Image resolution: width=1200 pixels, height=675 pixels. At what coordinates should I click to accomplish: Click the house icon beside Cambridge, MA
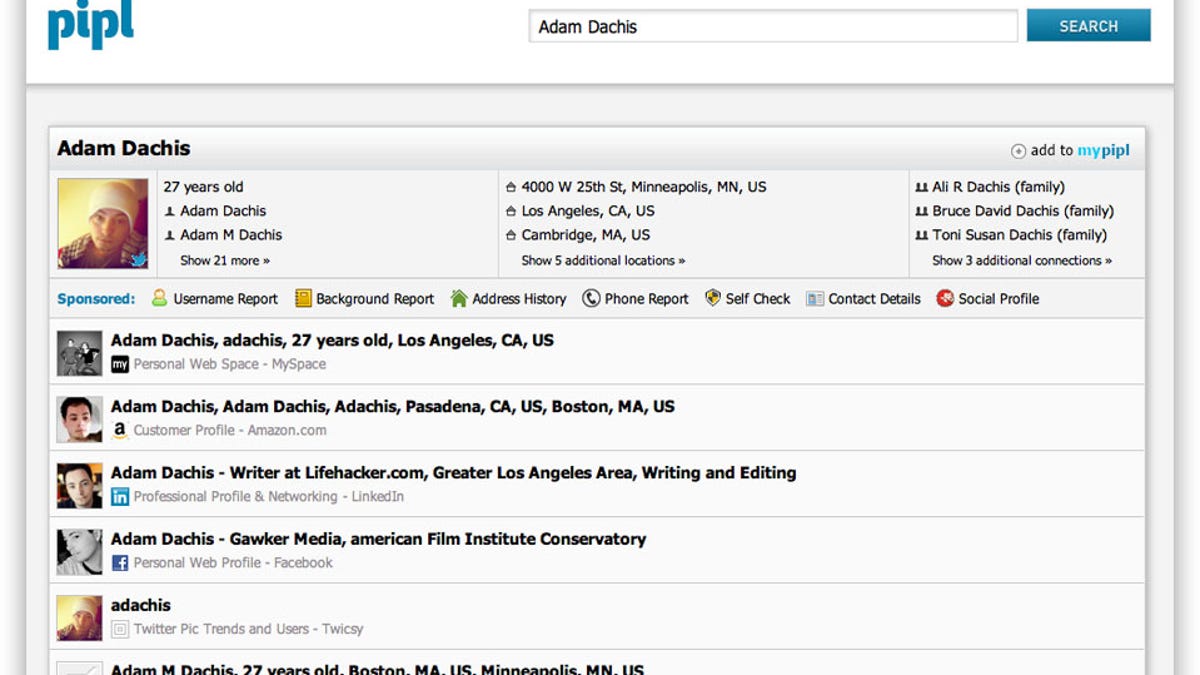[x=511, y=235]
